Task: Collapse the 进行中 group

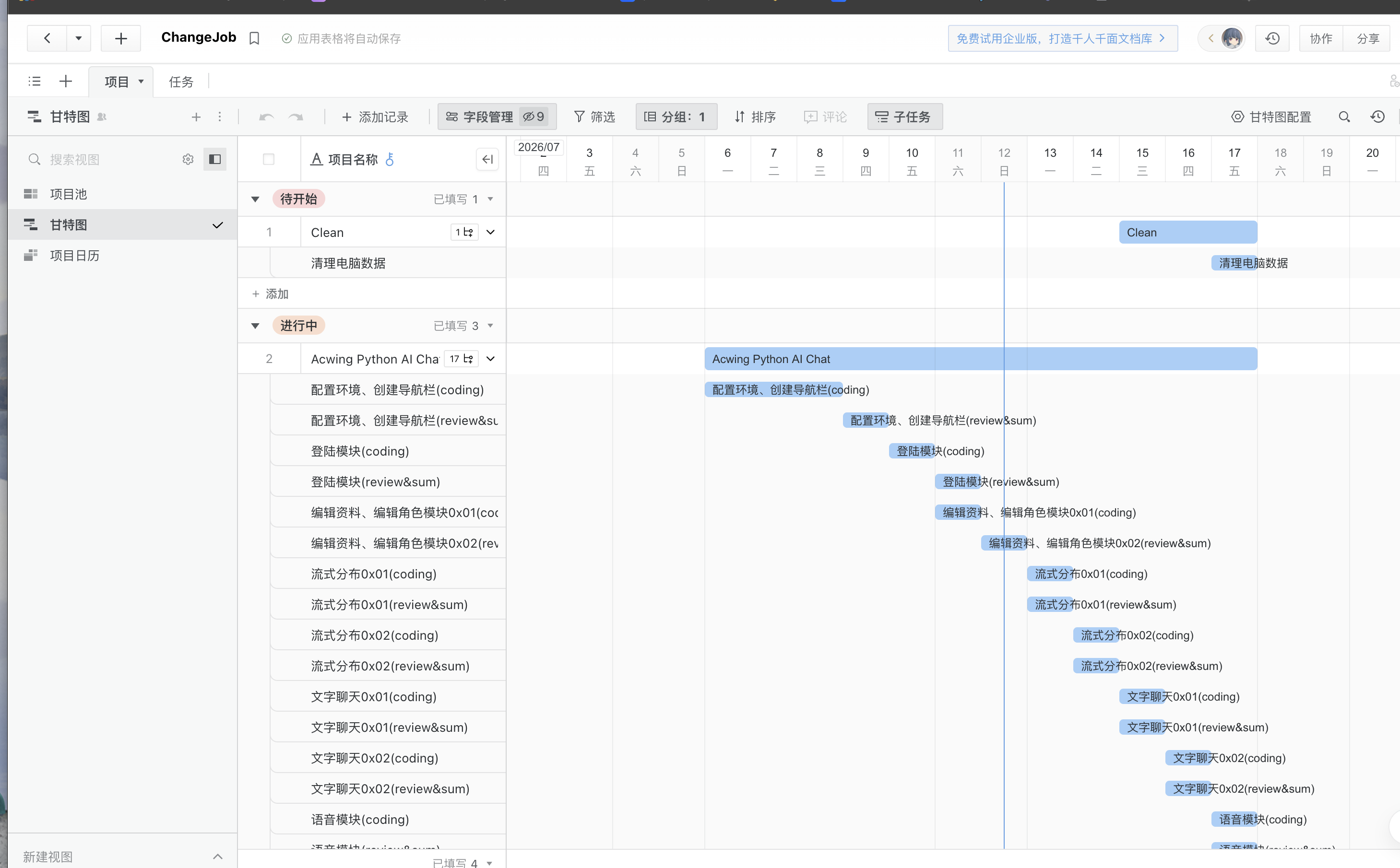Action: click(x=256, y=326)
